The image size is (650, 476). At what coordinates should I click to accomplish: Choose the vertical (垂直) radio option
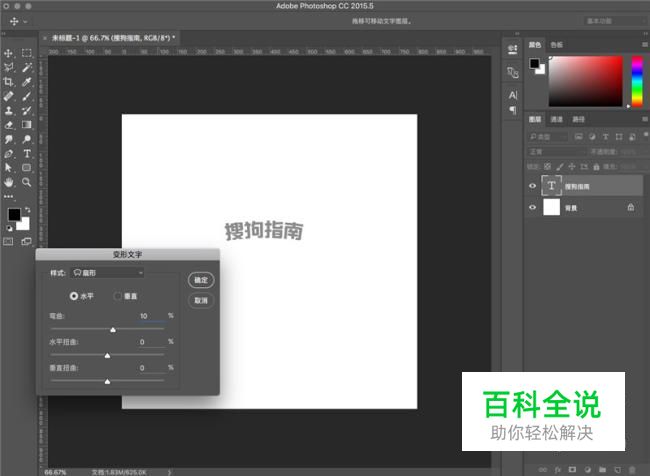pyautogui.click(x=118, y=296)
